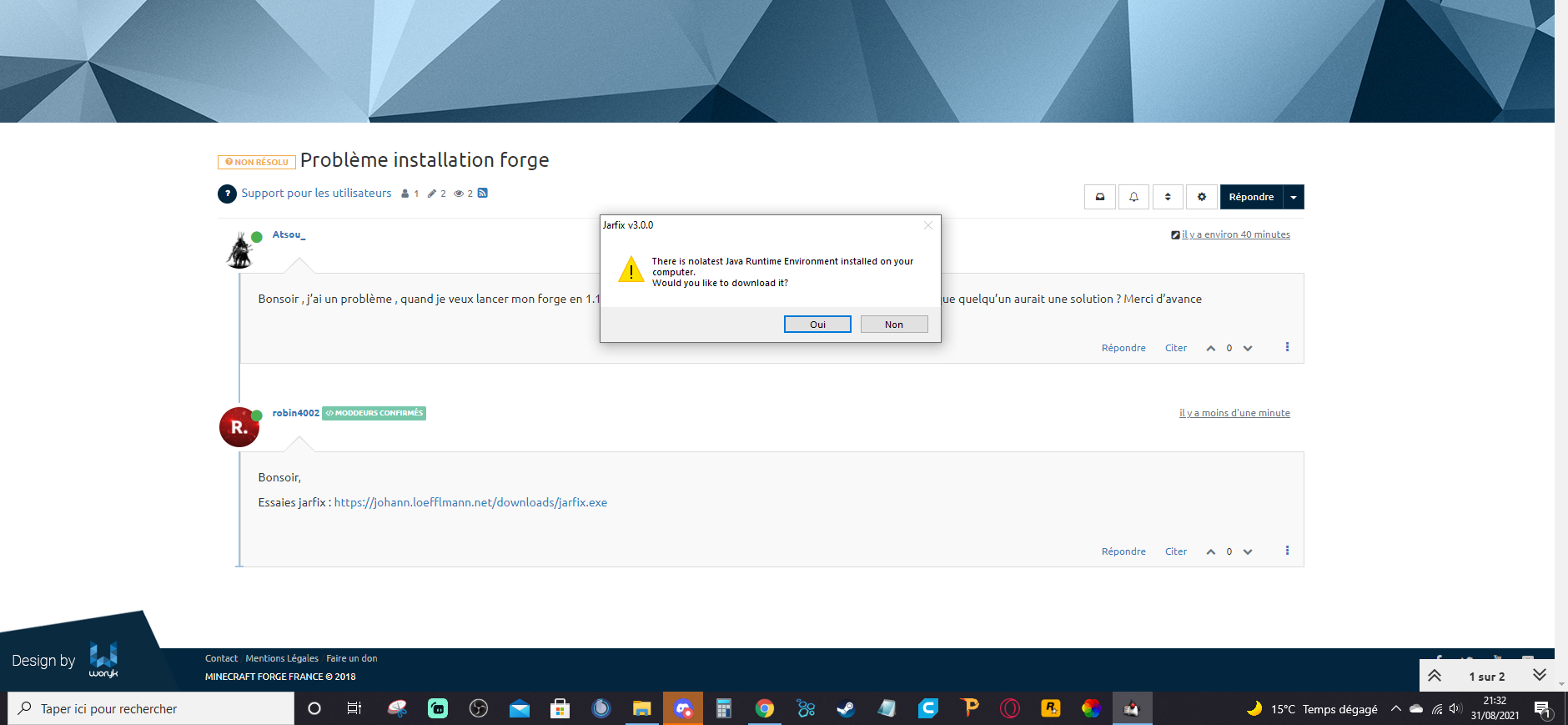Viewport: 1568px width, 725px height.
Task: Click the RSS feed icon beside topic stats
Action: [483, 194]
